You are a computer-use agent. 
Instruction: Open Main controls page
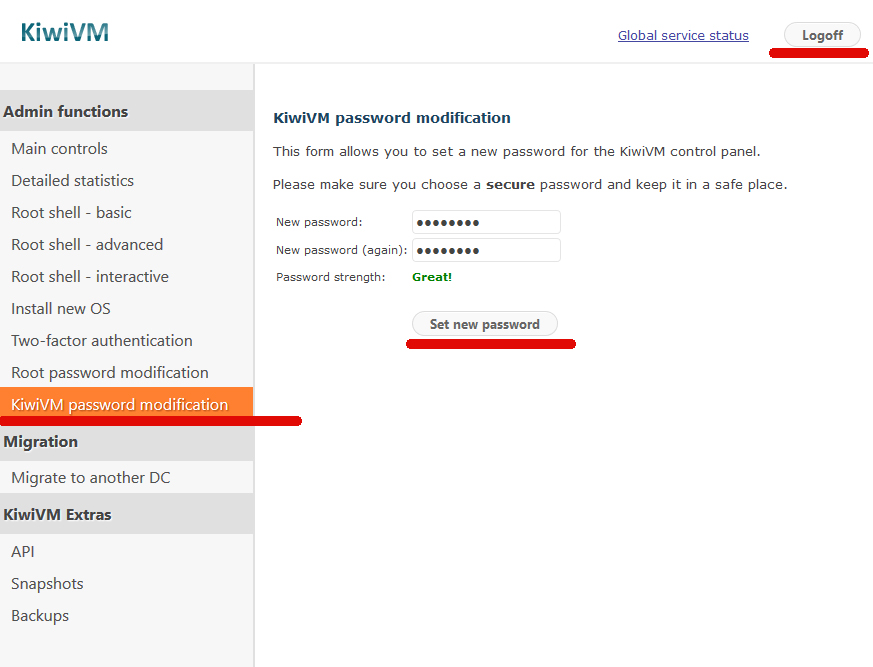[60, 149]
